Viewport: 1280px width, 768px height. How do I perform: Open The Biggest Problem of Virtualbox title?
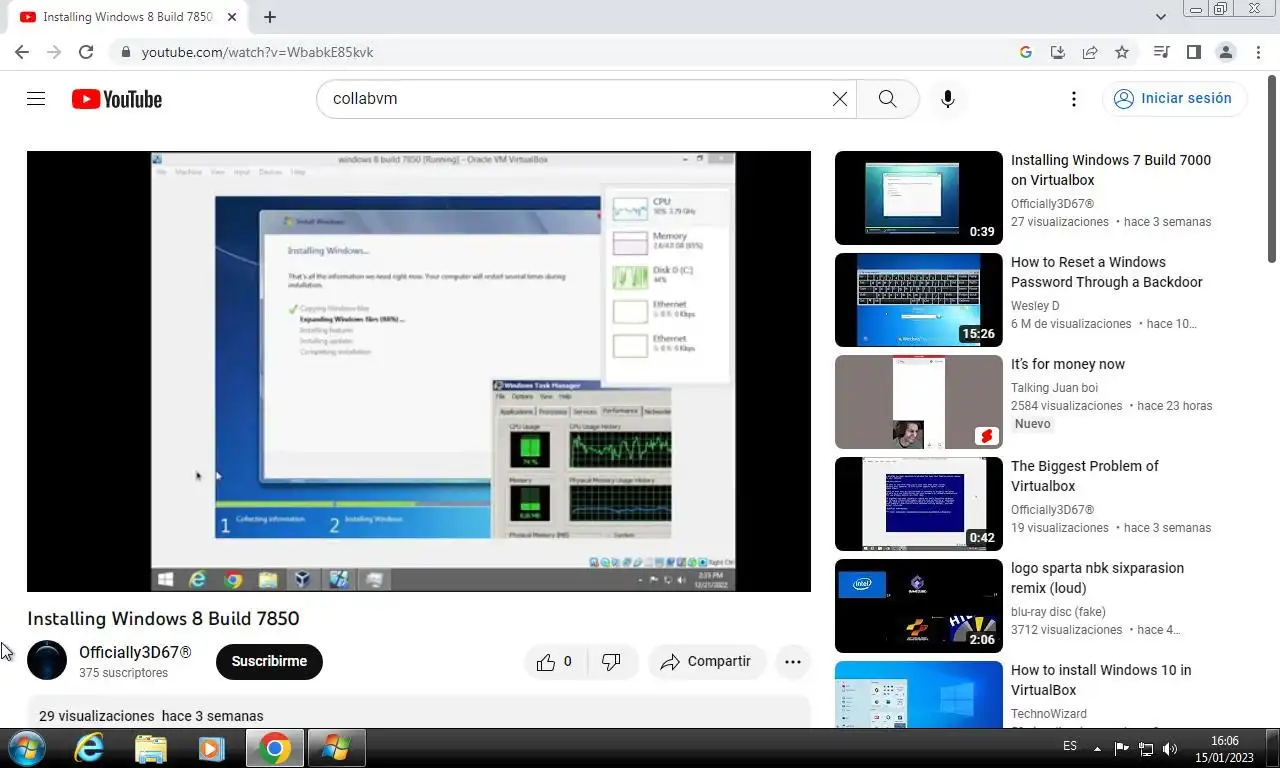(1084, 476)
